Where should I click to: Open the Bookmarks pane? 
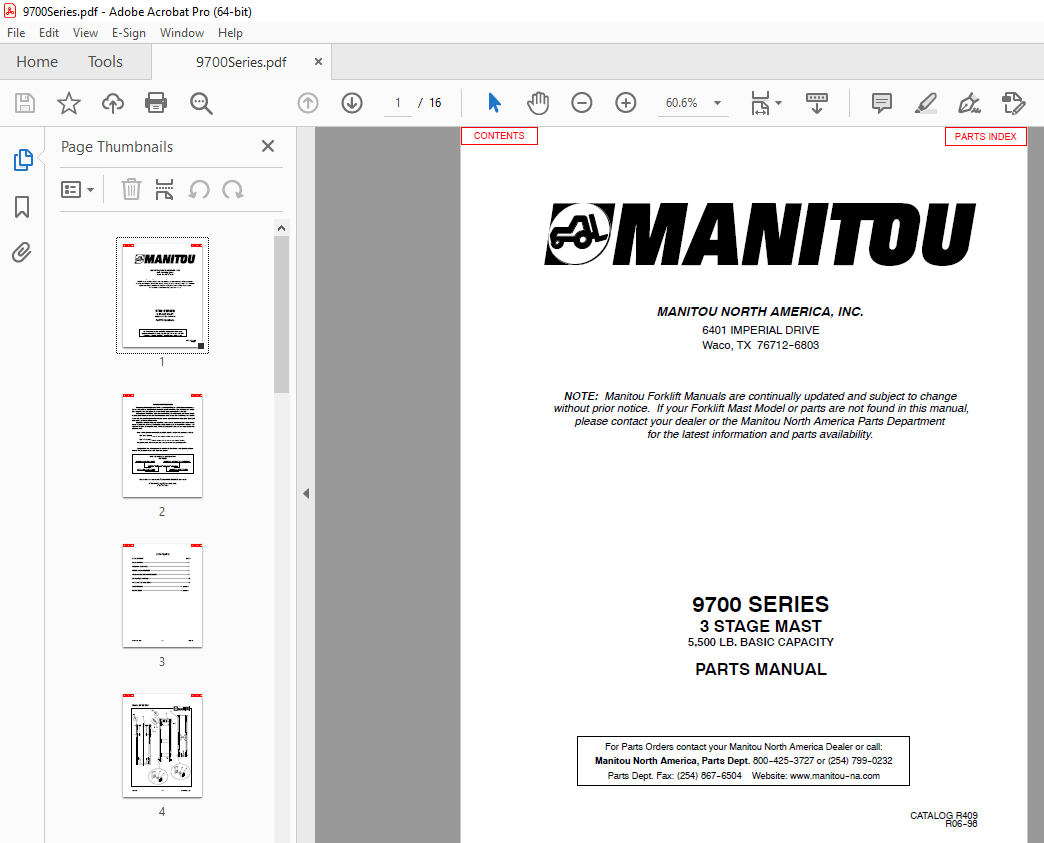22,207
